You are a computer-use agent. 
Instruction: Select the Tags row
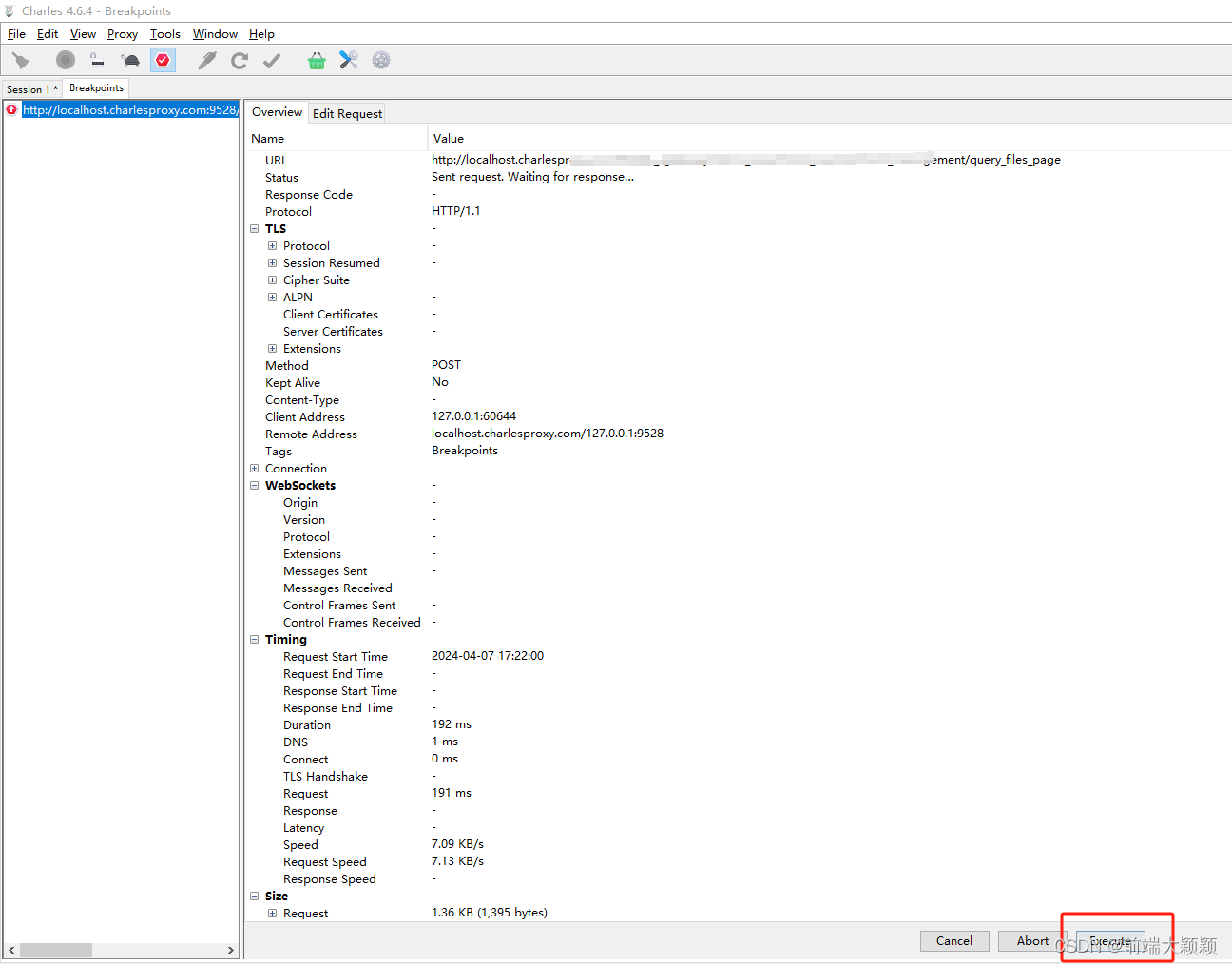point(738,452)
